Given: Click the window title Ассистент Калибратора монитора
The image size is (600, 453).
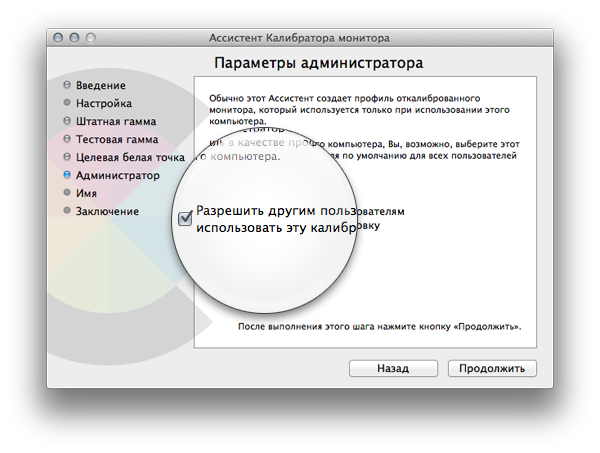Looking at the screenshot, I should [299, 37].
